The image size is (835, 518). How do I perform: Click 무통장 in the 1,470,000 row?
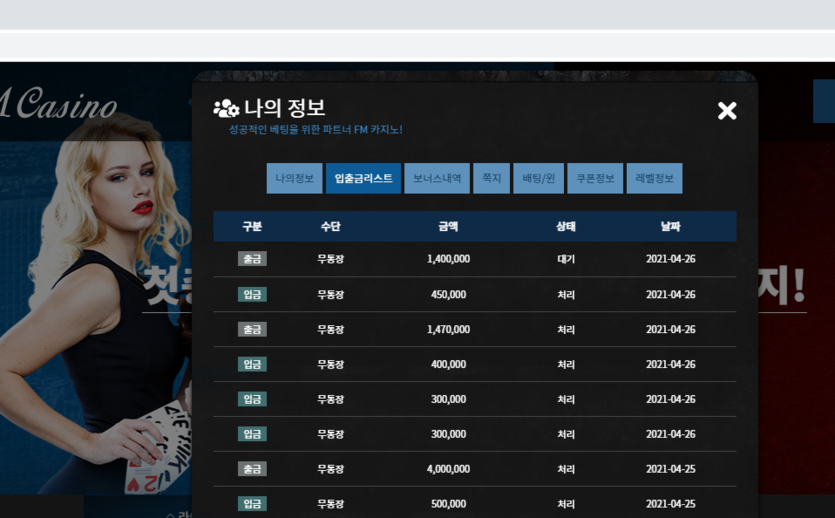(330, 330)
